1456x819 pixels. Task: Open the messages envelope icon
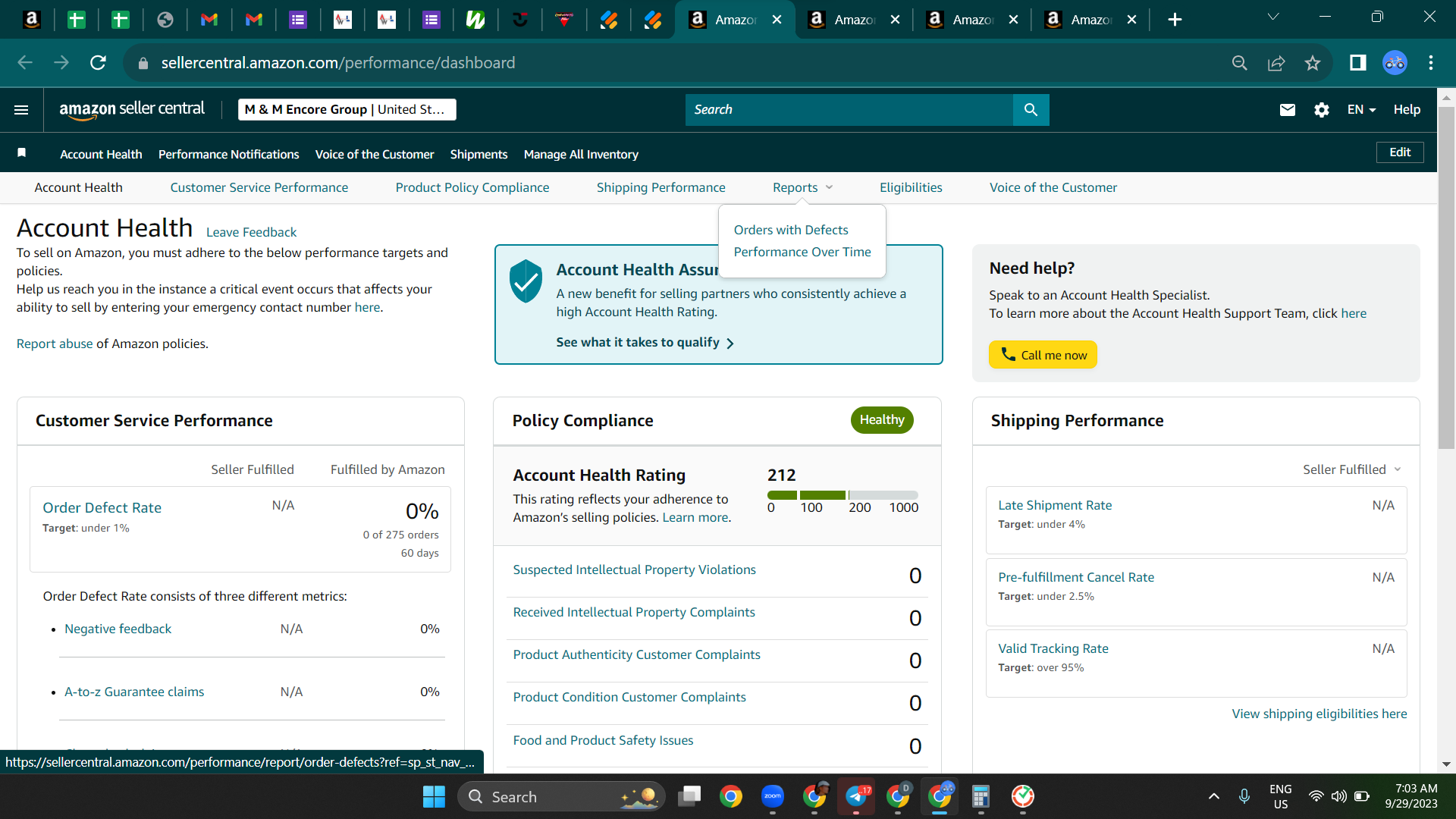click(x=1287, y=110)
